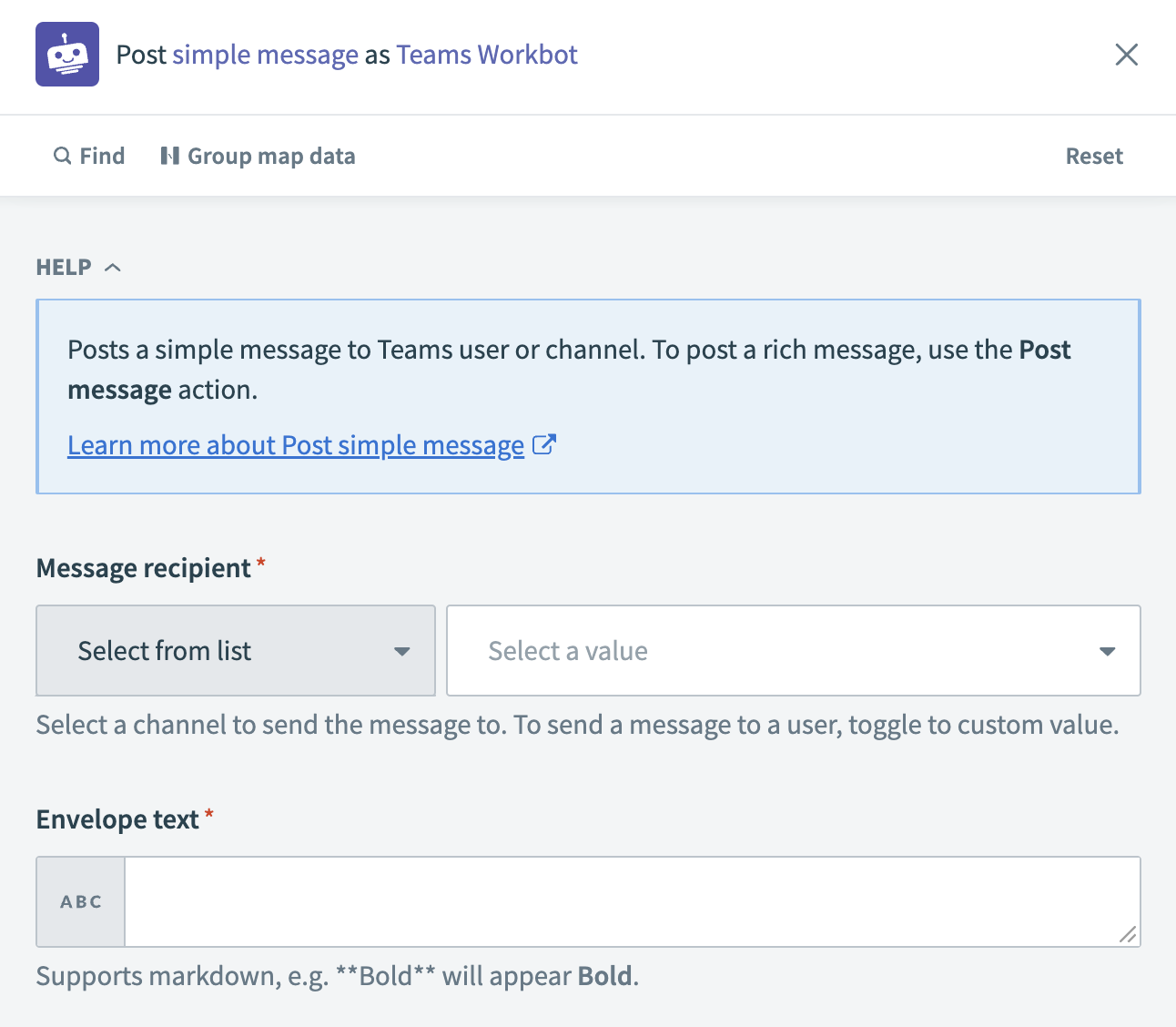Click the Group map data label
The height and width of the screenshot is (1027, 1176).
pos(271,156)
